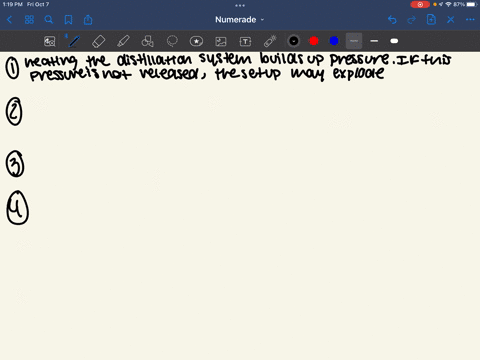This screenshot has width=480, height=360.
Task: Select the medium stroke width
Action: tap(374, 41)
